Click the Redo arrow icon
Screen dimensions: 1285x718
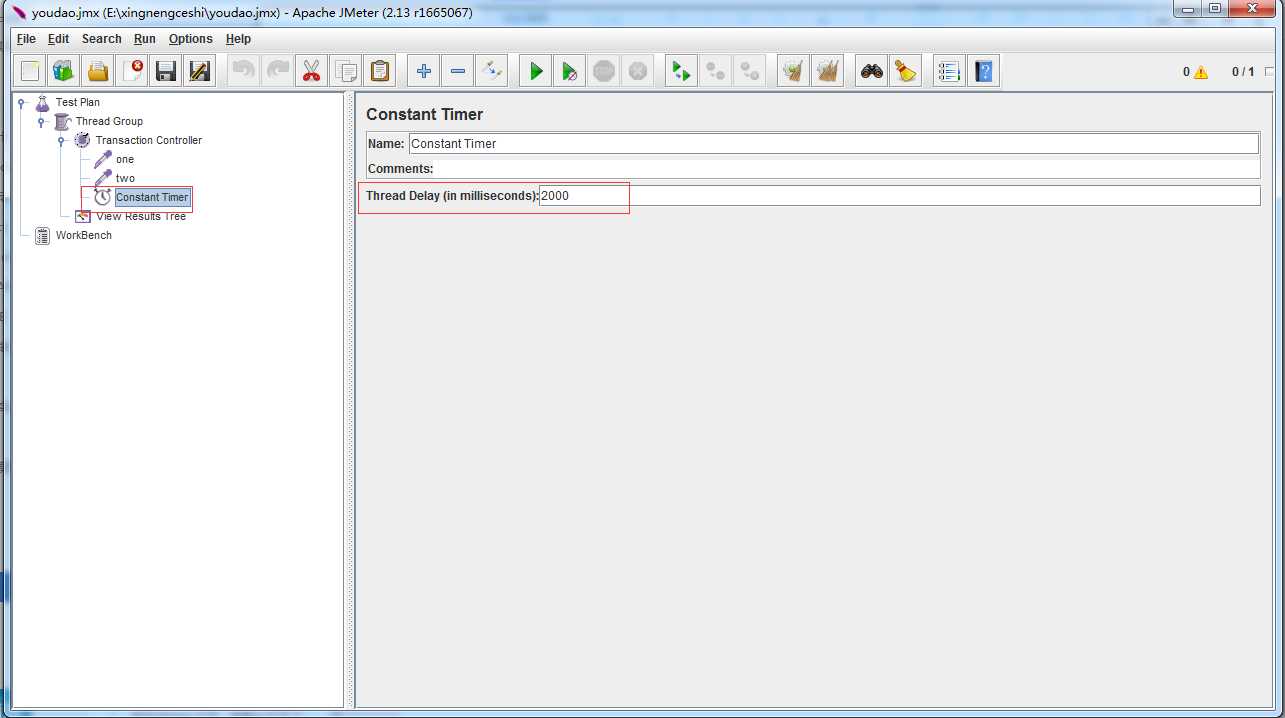click(x=278, y=71)
